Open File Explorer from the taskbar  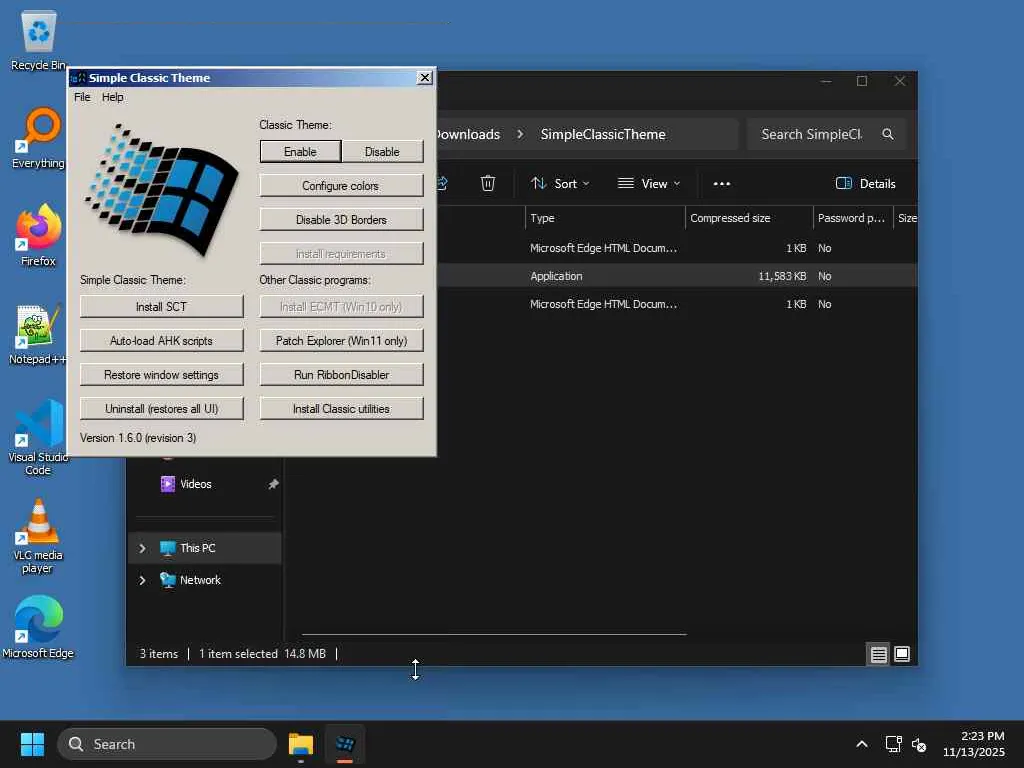(x=301, y=744)
